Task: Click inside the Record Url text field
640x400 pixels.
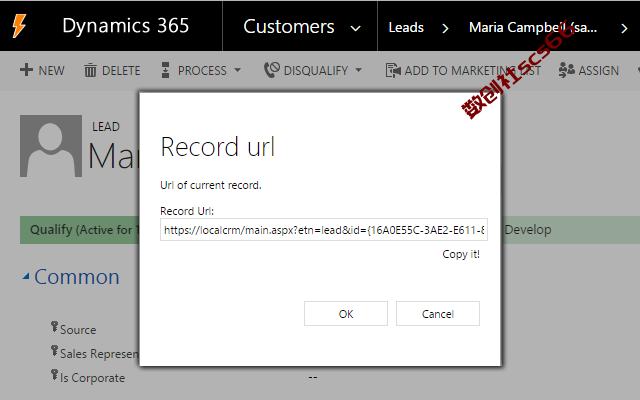Action: click(324, 230)
